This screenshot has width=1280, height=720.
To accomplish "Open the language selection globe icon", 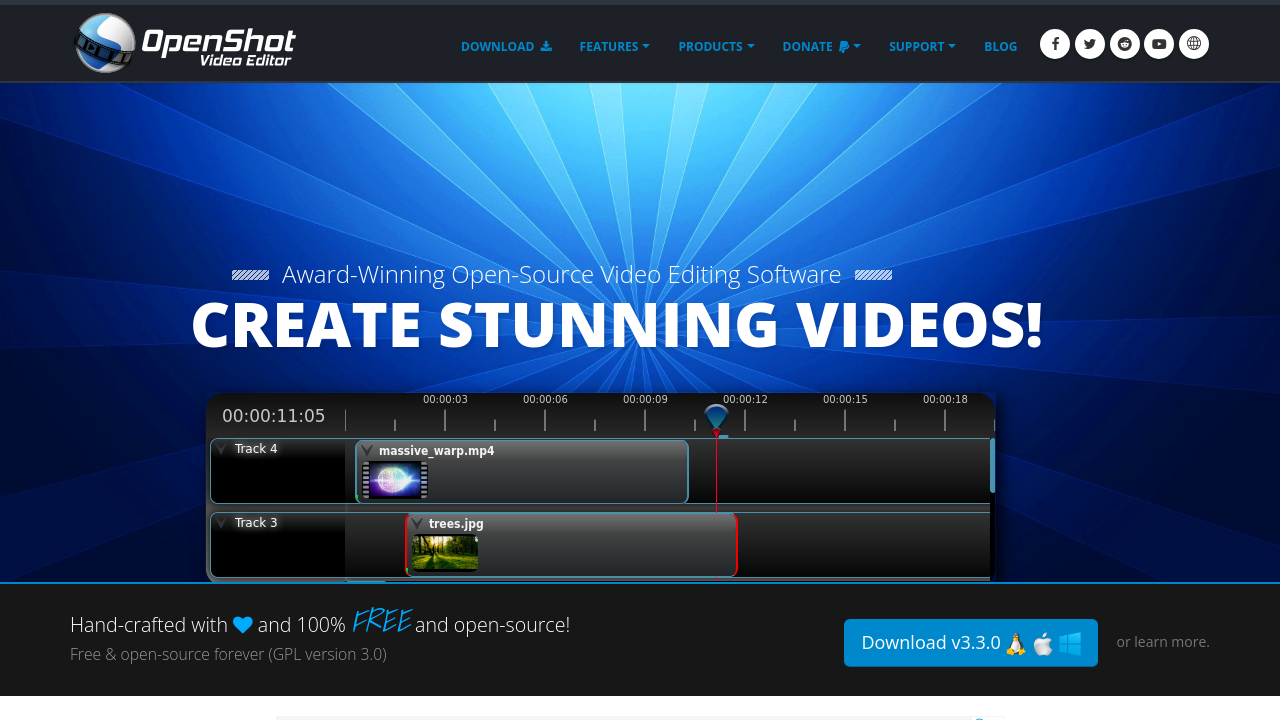I will (1194, 44).
